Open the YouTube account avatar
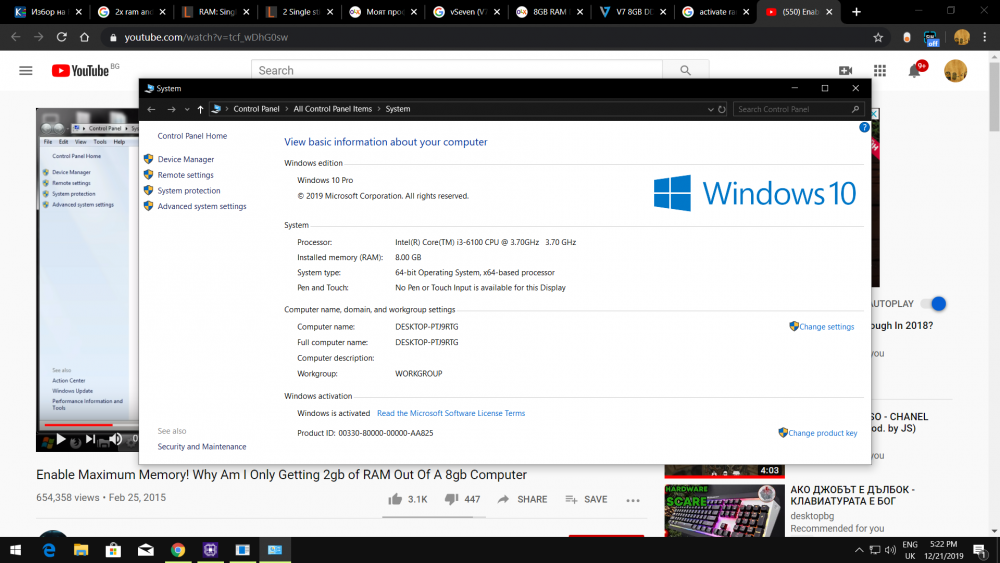Viewport: 1000px width, 563px height. point(955,71)
